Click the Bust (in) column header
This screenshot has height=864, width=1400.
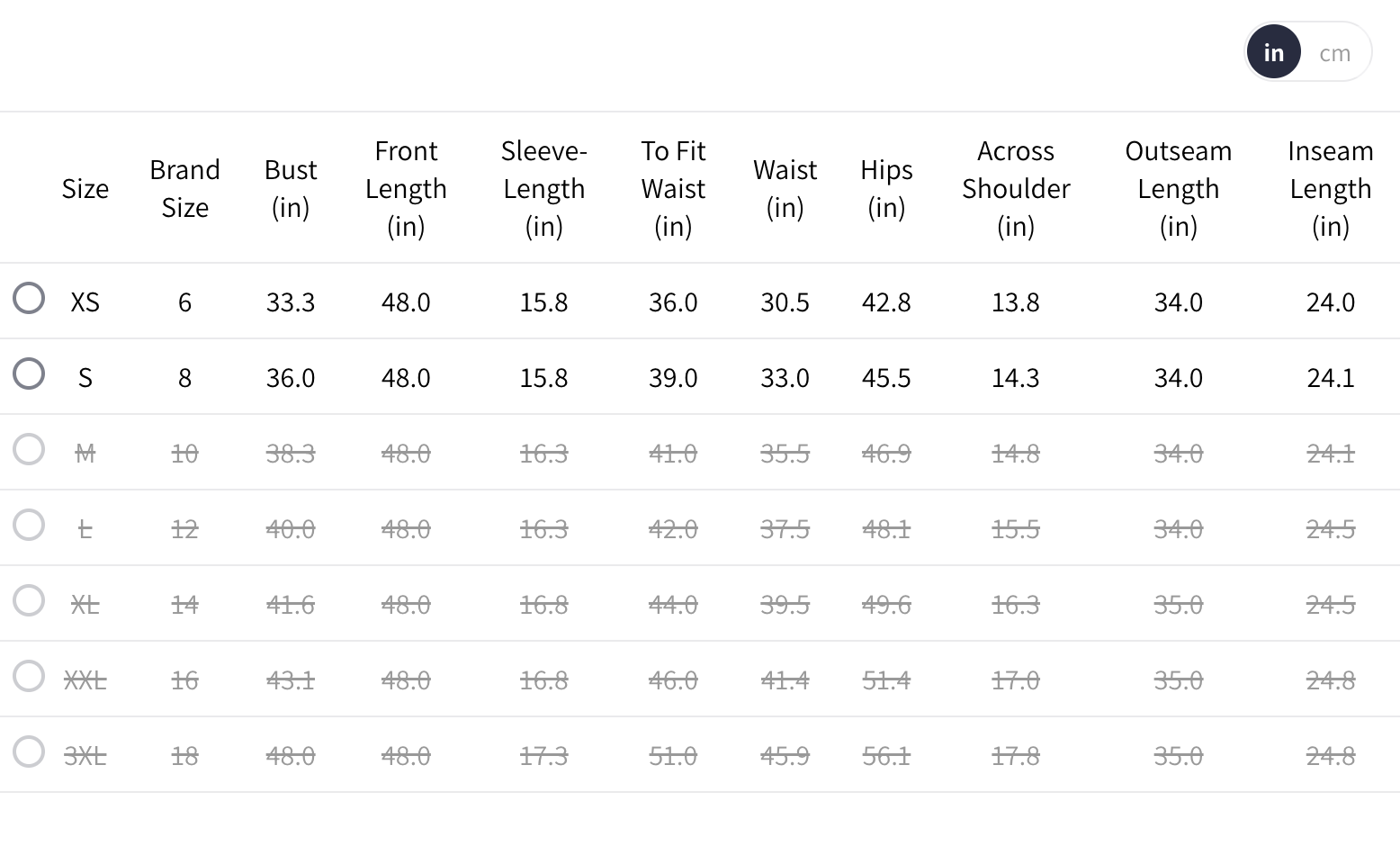click(291, 189)
